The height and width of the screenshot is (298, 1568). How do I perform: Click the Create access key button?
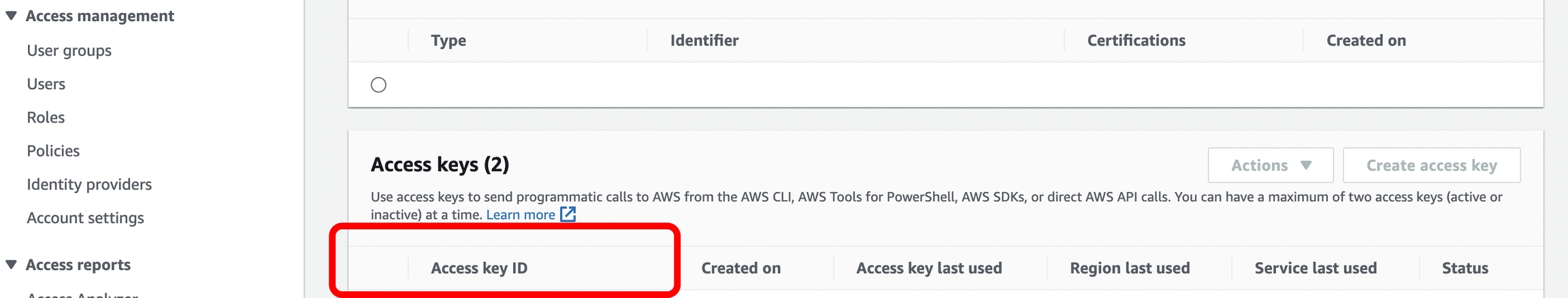(x=1431, y=165)
